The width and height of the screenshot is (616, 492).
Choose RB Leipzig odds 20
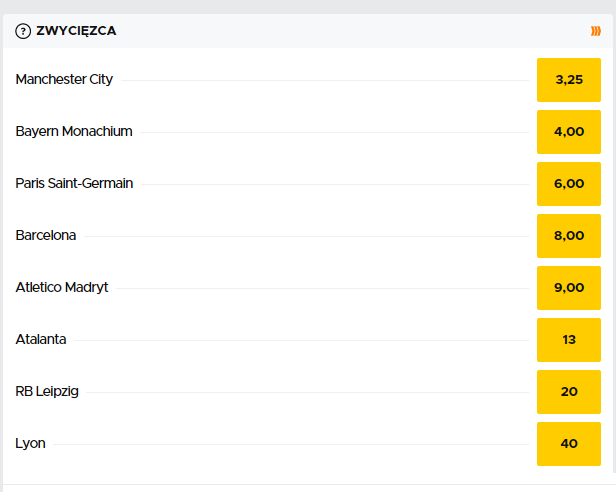(568, 392)
